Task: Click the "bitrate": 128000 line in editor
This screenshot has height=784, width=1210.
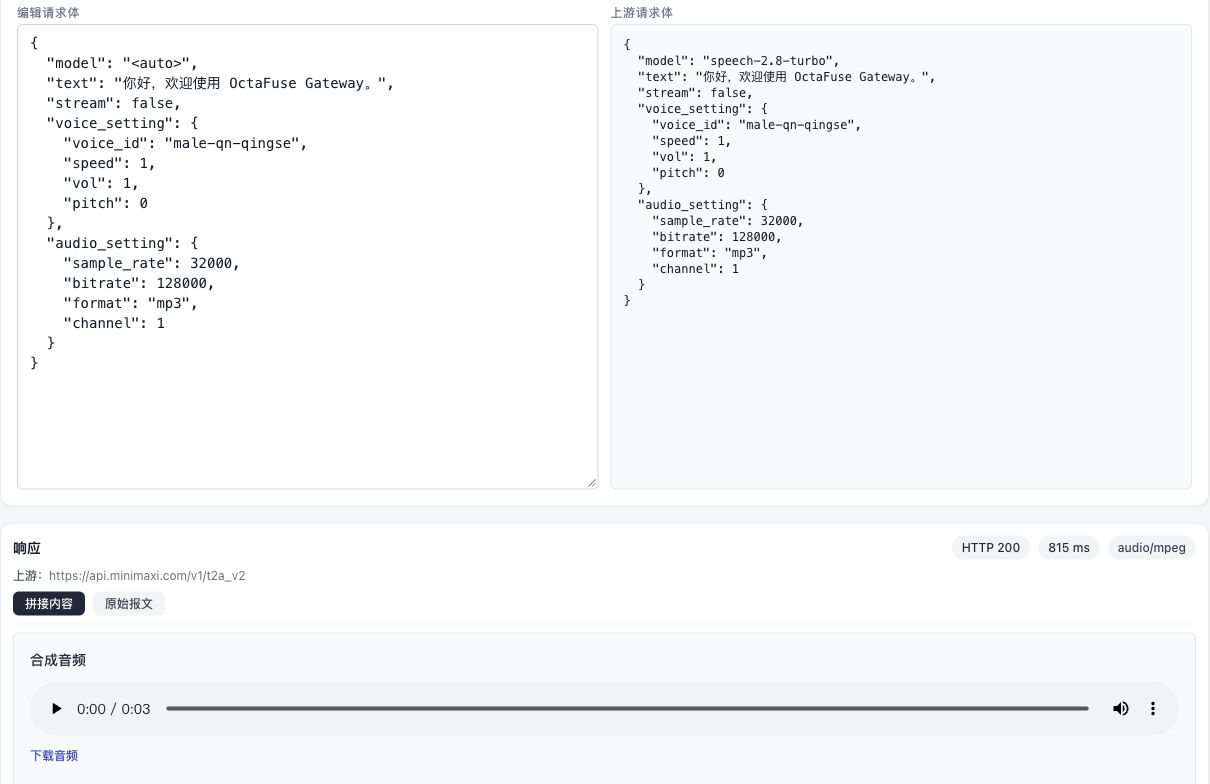Action: pos(139,283)
